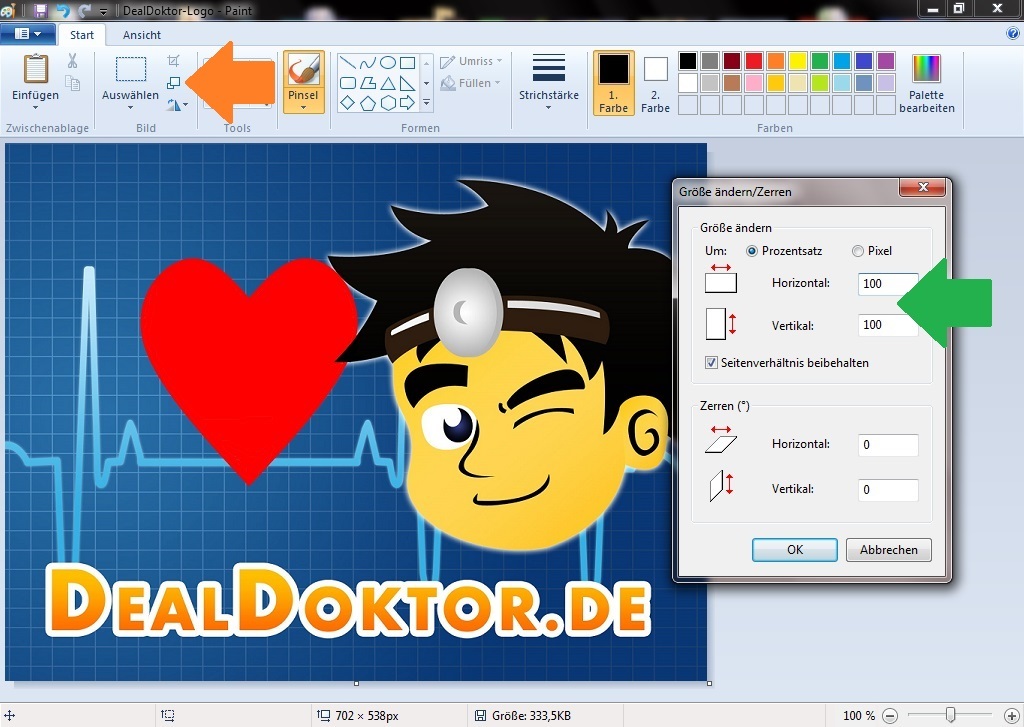Pick the orange color swatch
This screenshot has width=1024, height=727.
point(776,61)
